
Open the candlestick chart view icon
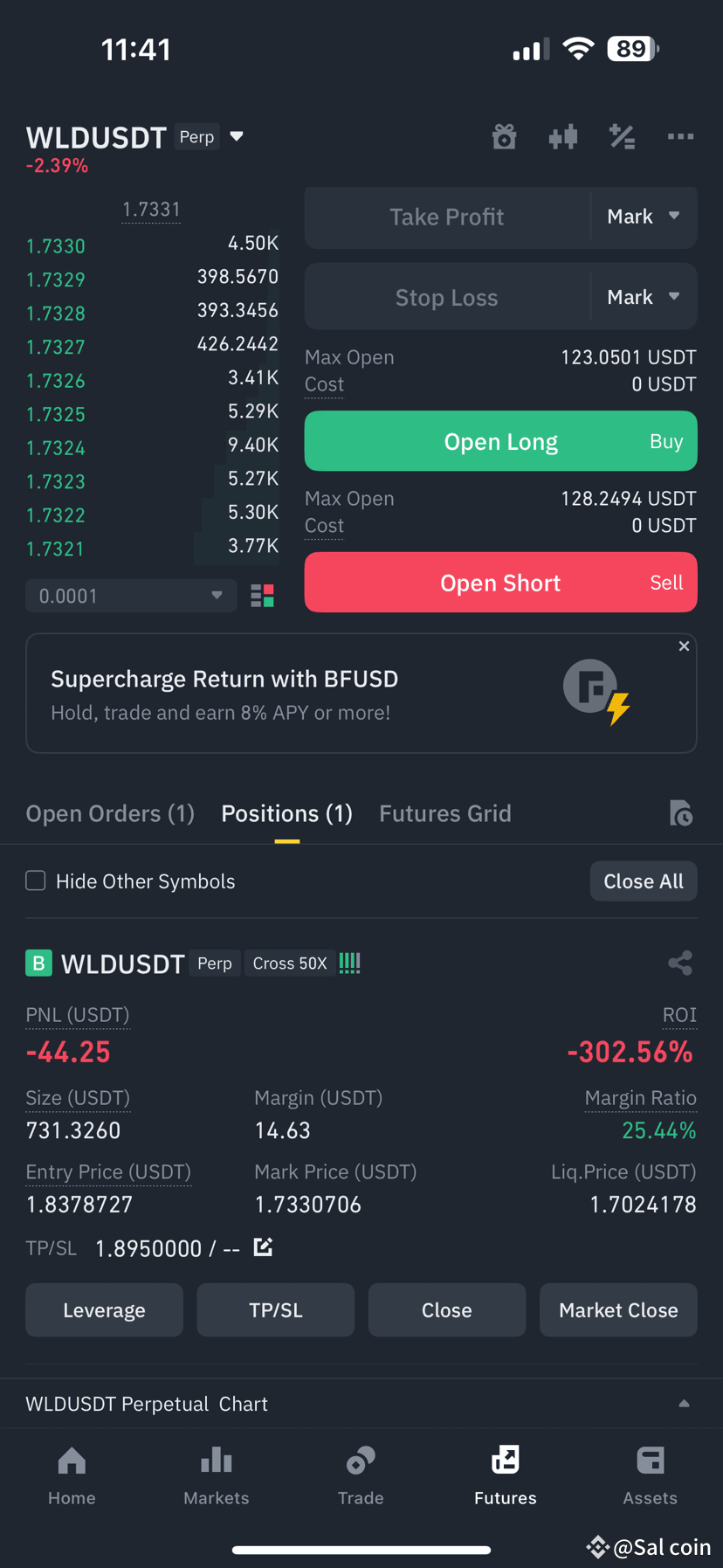point(562,136)
